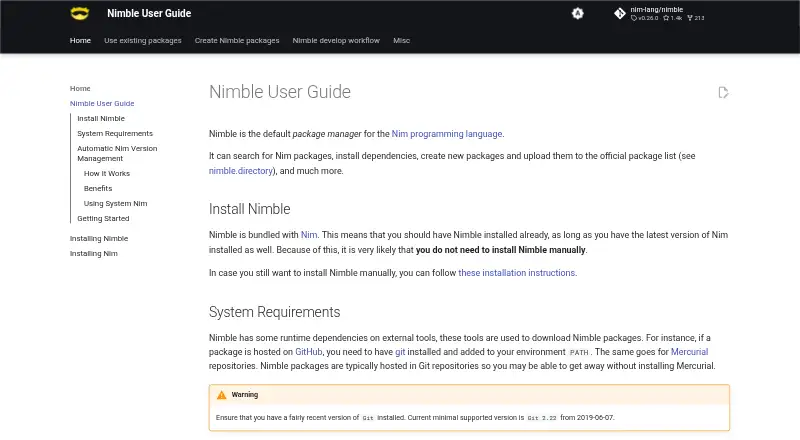The height and width of the screenshot is (440, 800).
Task: Follow the Nim programming language link
Action: point(446,134)
